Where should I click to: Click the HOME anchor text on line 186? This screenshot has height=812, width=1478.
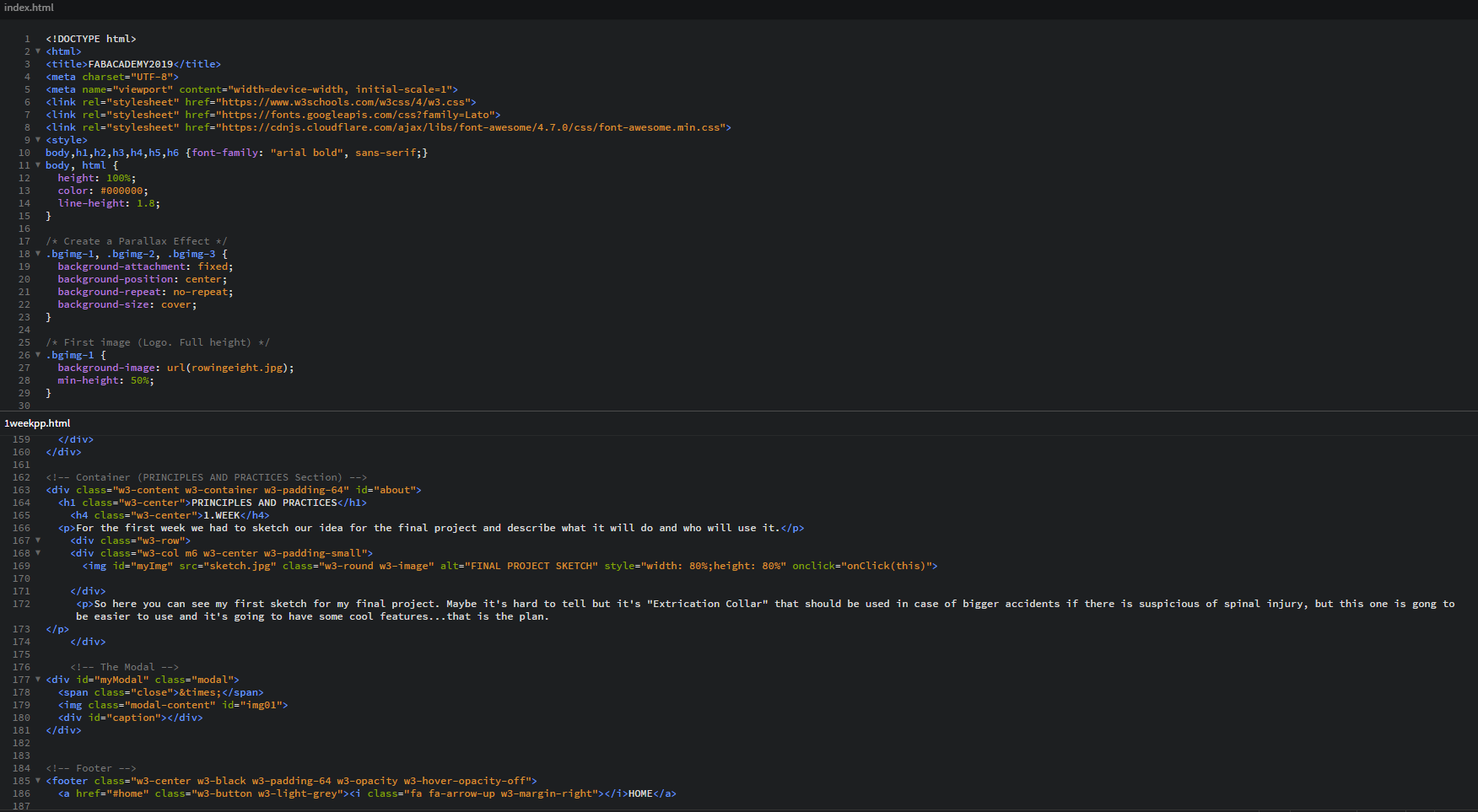click(640, 793)
